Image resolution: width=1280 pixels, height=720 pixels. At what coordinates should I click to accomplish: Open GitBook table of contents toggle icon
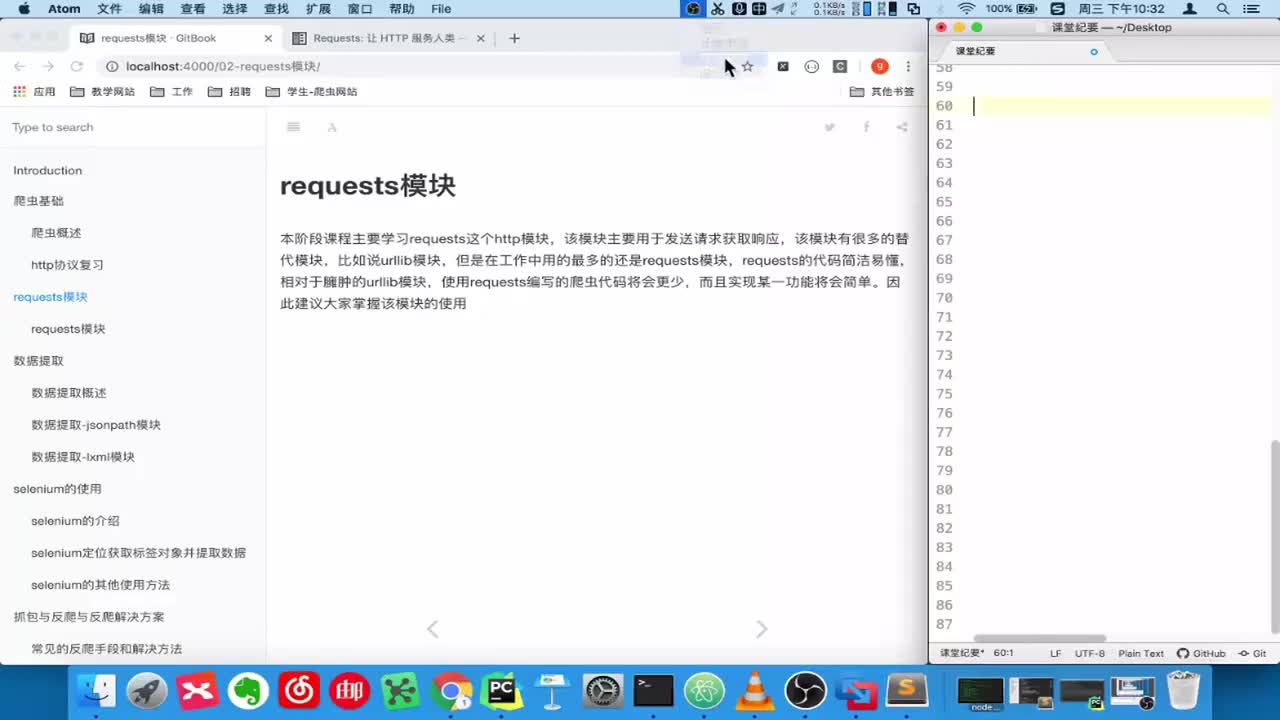pos(293,127)
